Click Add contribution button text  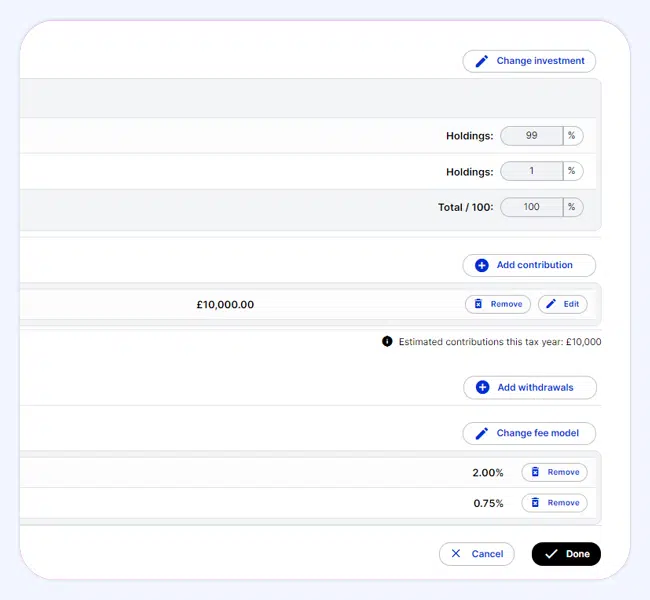coord(535,265)
